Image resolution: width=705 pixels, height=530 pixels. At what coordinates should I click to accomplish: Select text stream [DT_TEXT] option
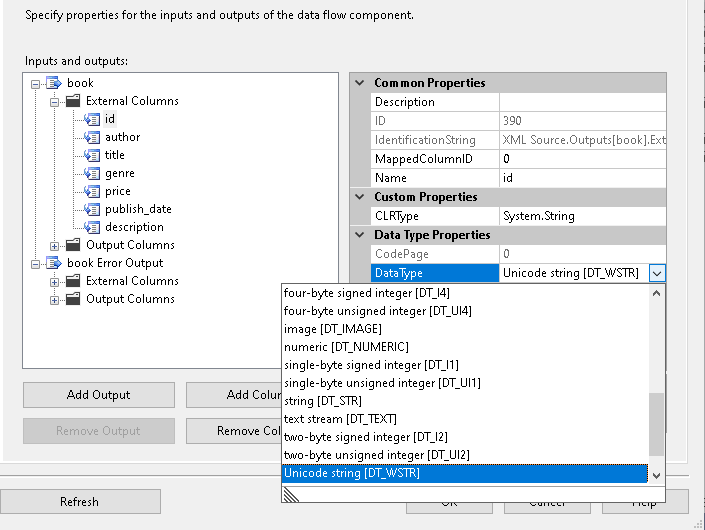click(330, 419)
